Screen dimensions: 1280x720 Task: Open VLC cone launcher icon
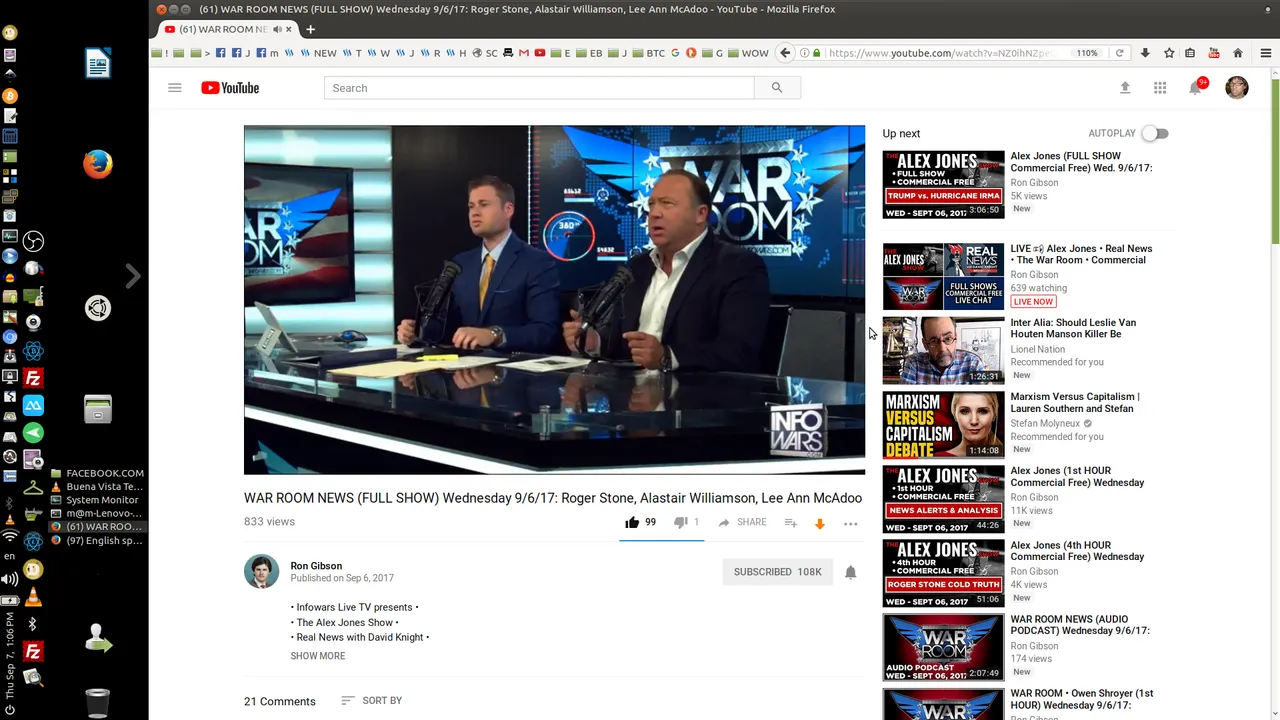tap(33, 598)
